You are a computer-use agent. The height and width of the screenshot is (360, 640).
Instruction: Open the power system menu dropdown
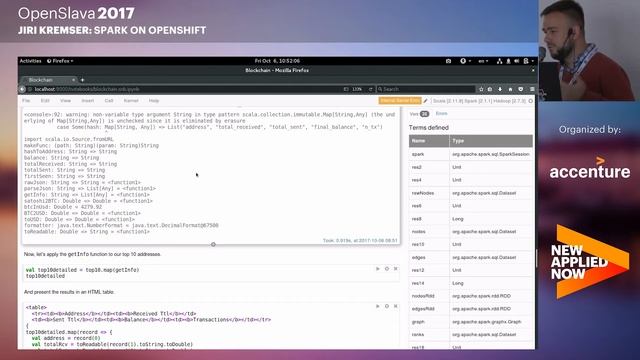529,61
